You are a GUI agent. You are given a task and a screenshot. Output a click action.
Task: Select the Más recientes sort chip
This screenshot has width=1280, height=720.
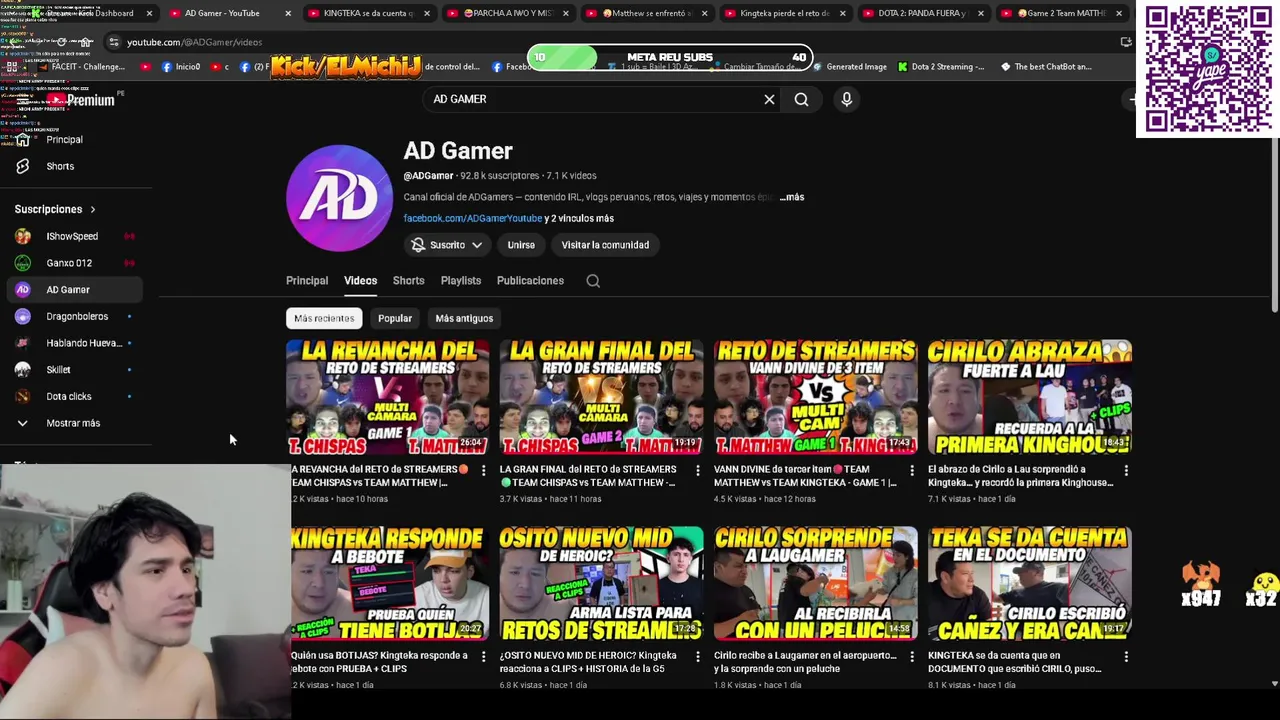pyautogui.click(x=324, y=318)
